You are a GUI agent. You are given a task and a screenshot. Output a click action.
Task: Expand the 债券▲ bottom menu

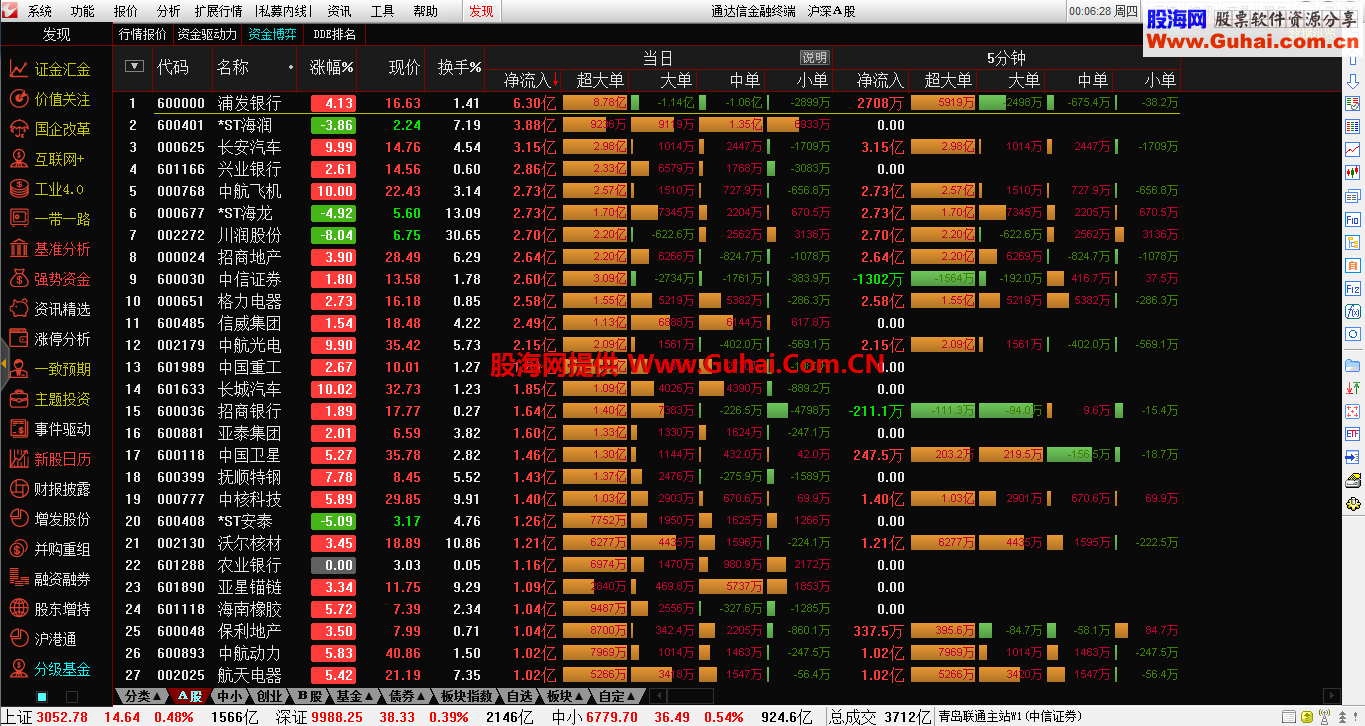click(x=406, y=696)
